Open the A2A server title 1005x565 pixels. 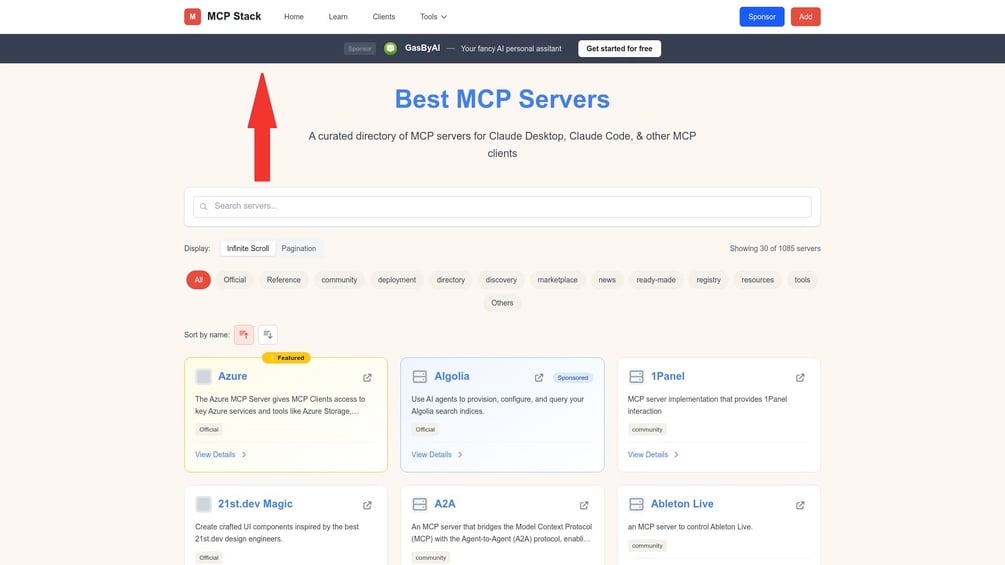[x=445, y=504]
